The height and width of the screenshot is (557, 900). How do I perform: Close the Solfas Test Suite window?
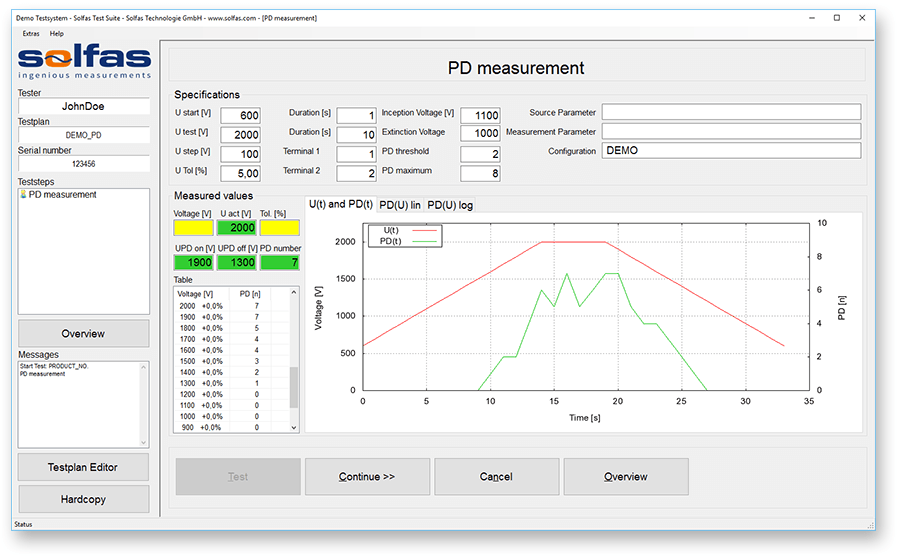[x=862, y=18]
